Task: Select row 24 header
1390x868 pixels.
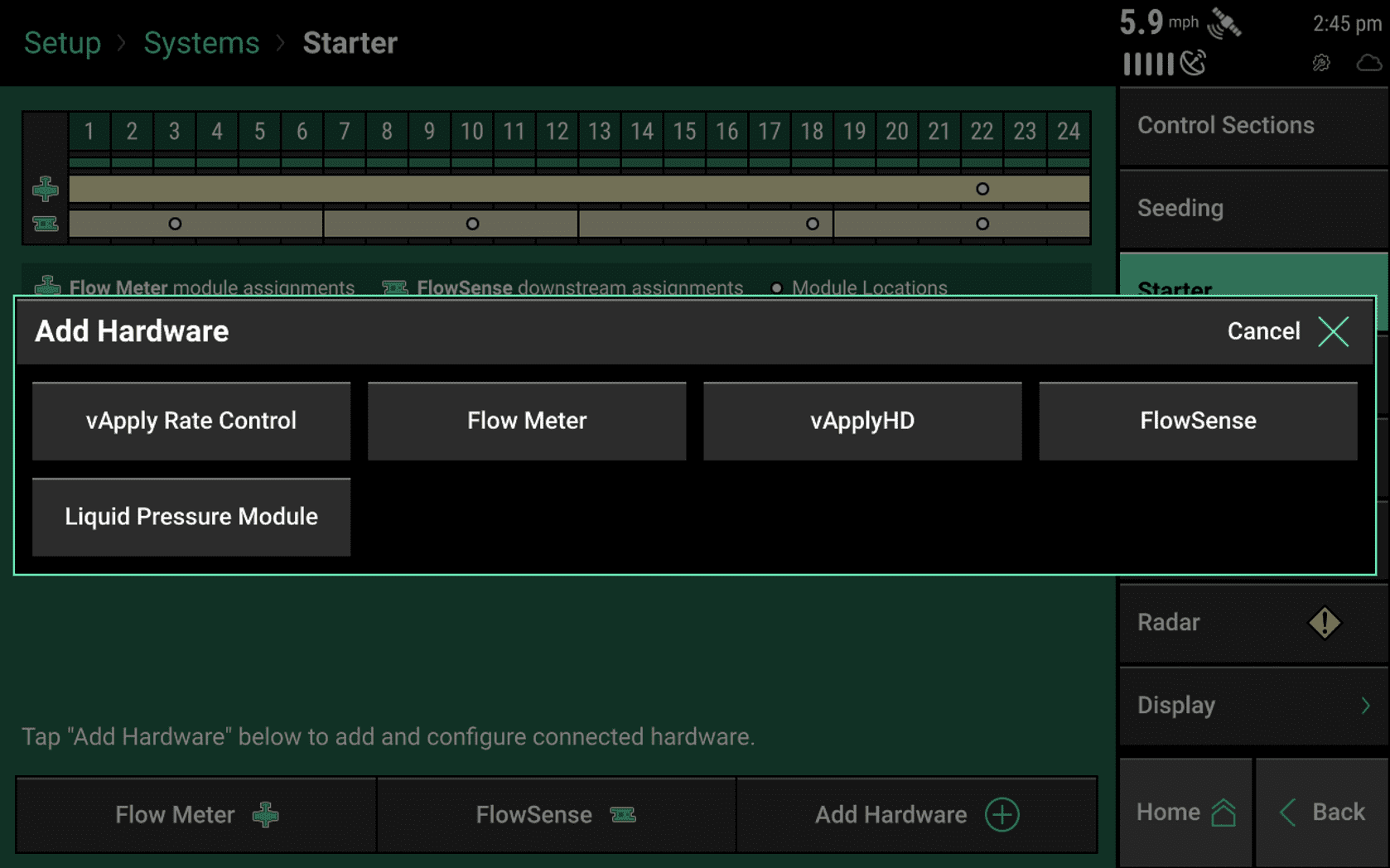Action: tap(1068, 132)
